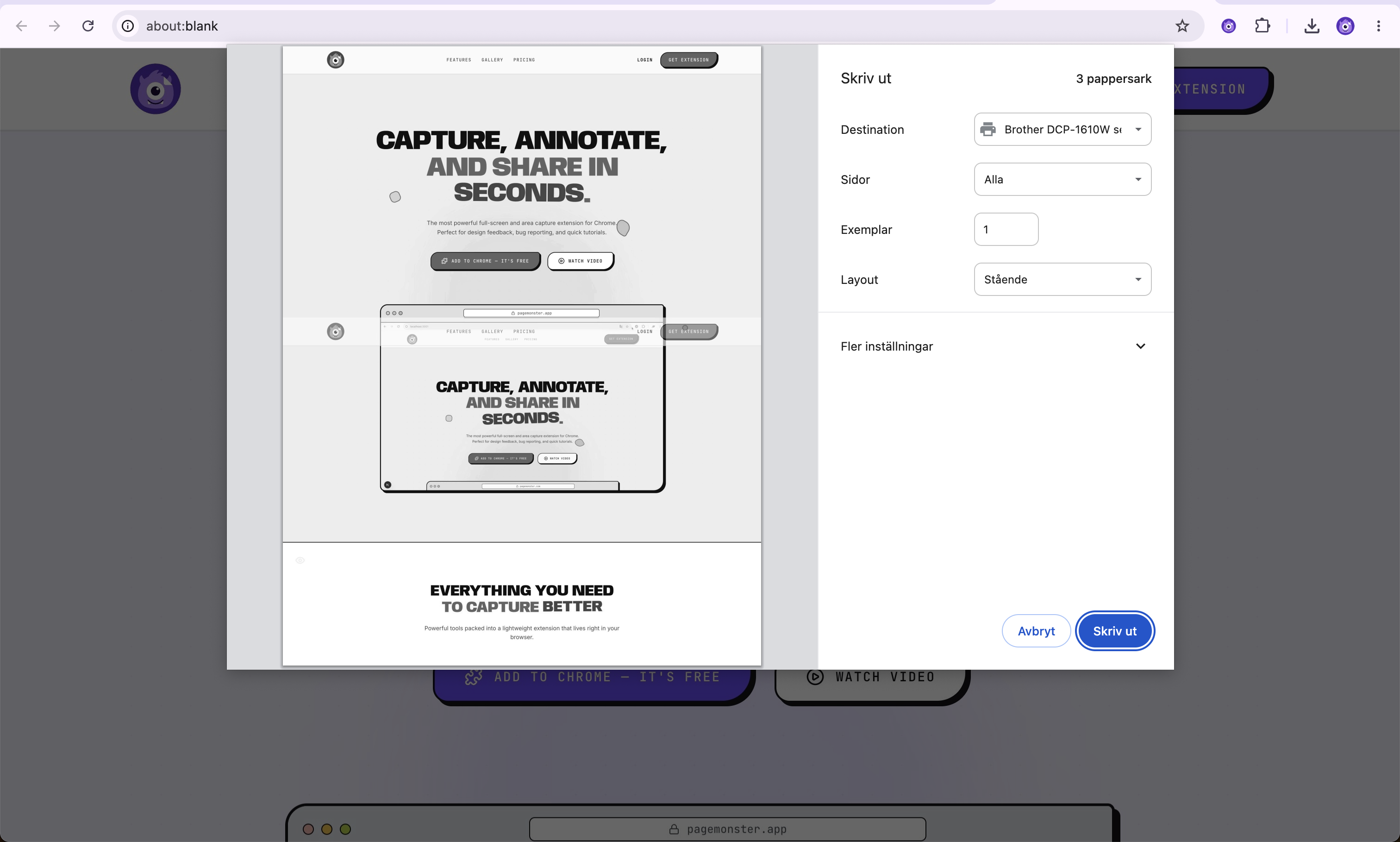Open the profile avatar menu
The width and height of the screenshot is (1400, 842).
coord(1345,26)
